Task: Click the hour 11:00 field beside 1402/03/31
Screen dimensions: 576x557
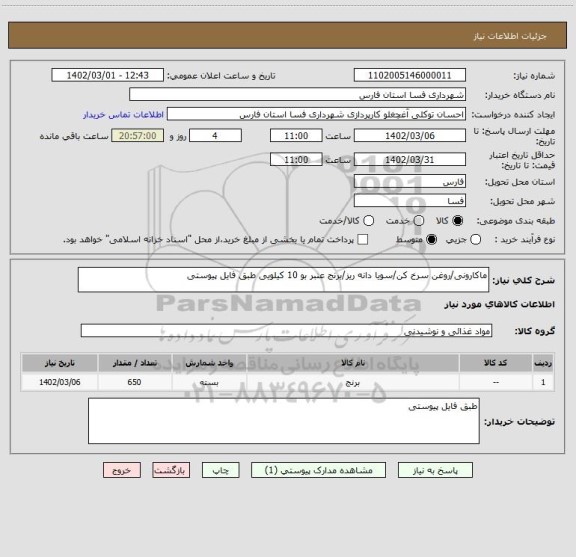Action: [296, 159]
